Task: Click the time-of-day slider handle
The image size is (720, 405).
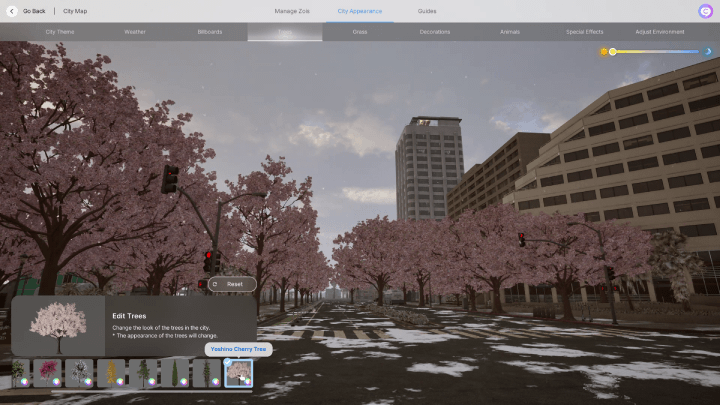Action: click(x=613, y=51)
